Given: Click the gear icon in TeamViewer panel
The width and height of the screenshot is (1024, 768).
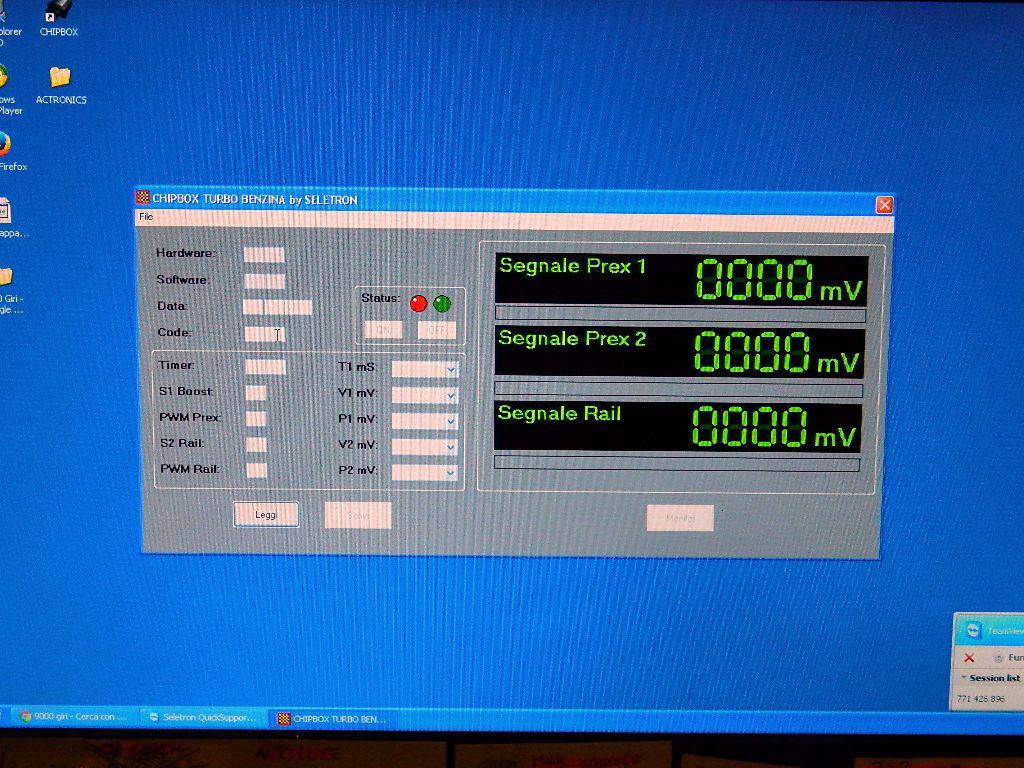Looking at the screenshot, I should click(998, 658).
